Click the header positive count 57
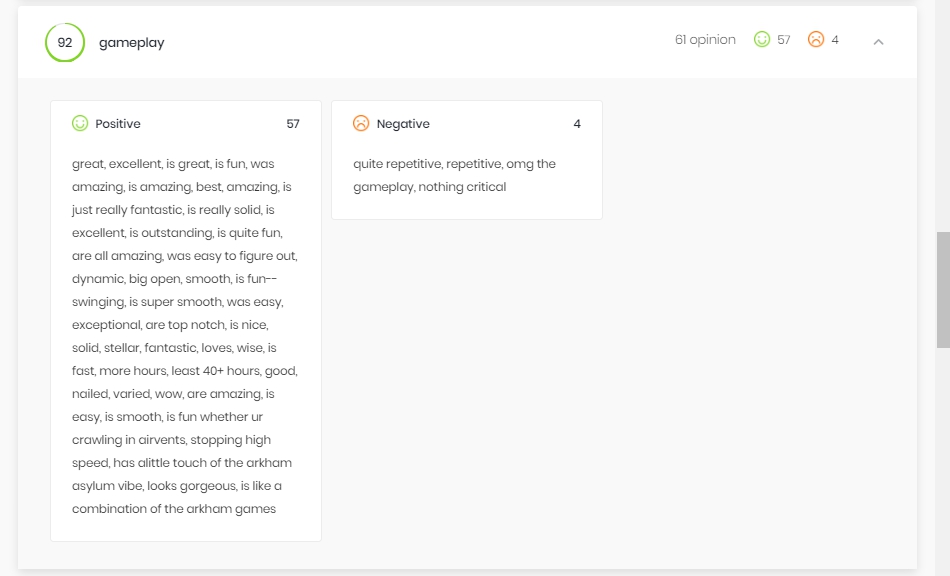 pos(784,40)
